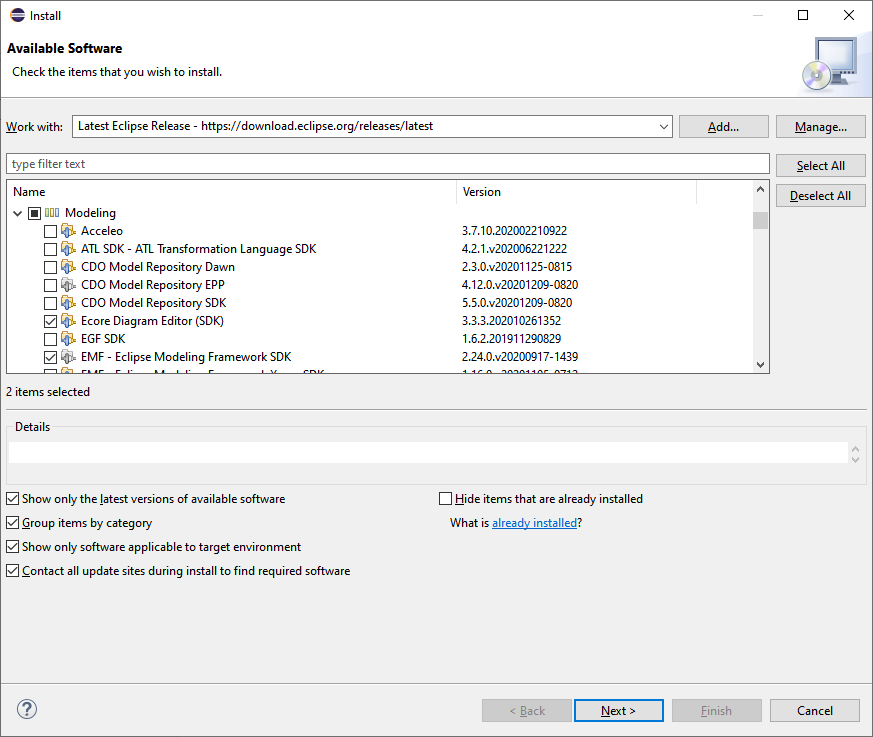The height and width of the screenshot is (737, 873).
Task: Click the Deselect All button
Action: pos(821,196)
